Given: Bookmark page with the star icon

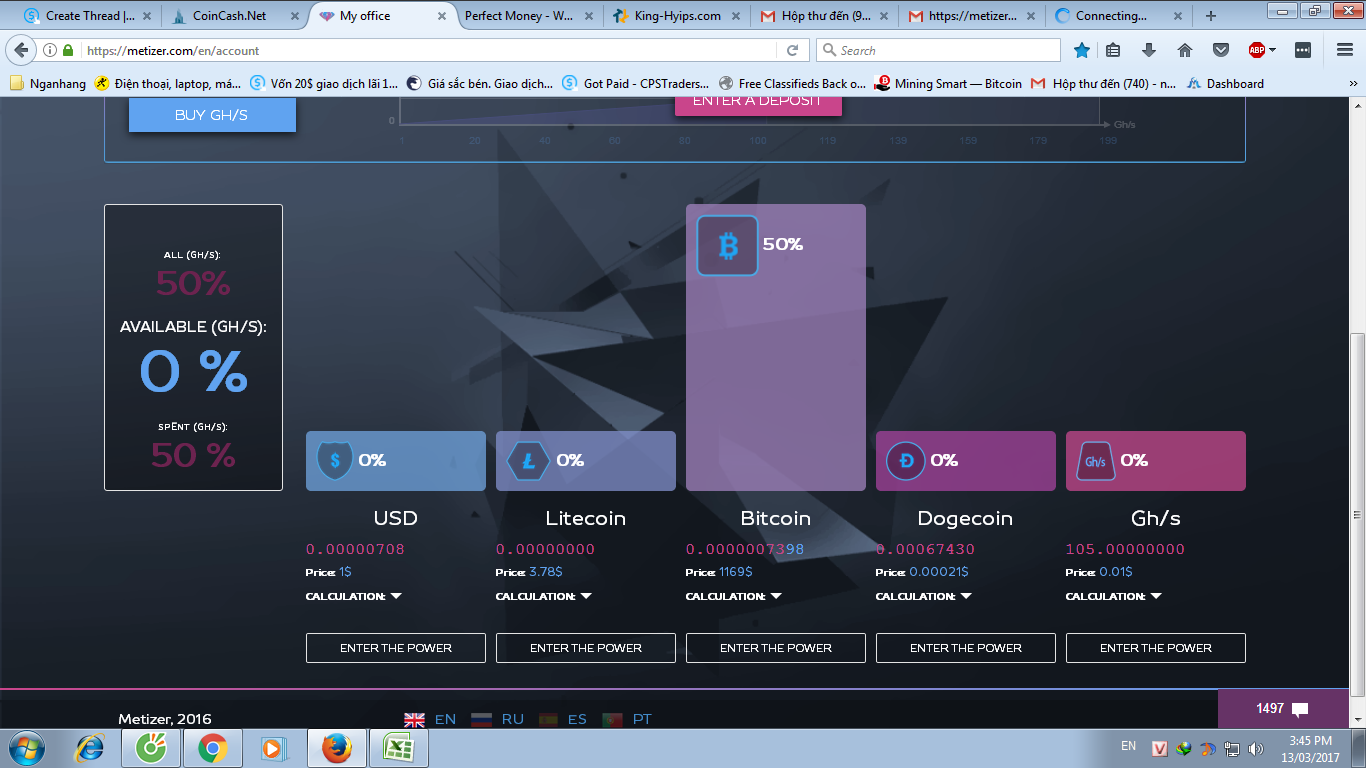Looking at the screenshot, I should (1081, 50).
